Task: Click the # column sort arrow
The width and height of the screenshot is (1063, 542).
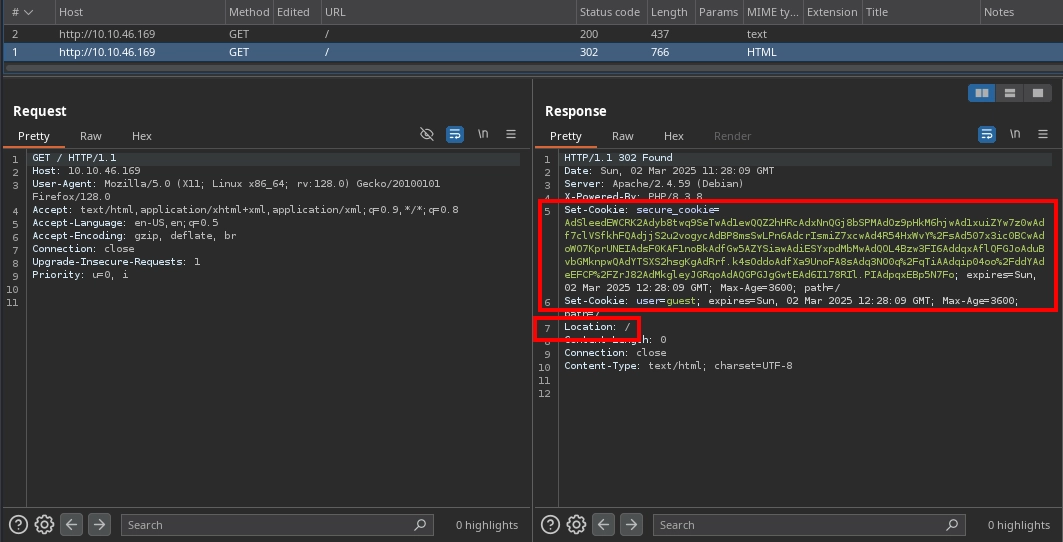Action: pos(28,12)
